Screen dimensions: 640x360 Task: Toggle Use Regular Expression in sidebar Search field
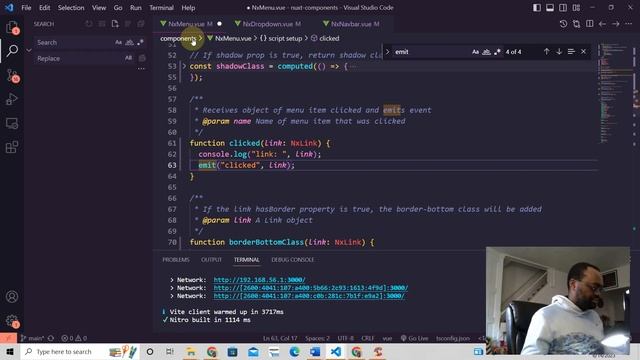pos(140,42)
